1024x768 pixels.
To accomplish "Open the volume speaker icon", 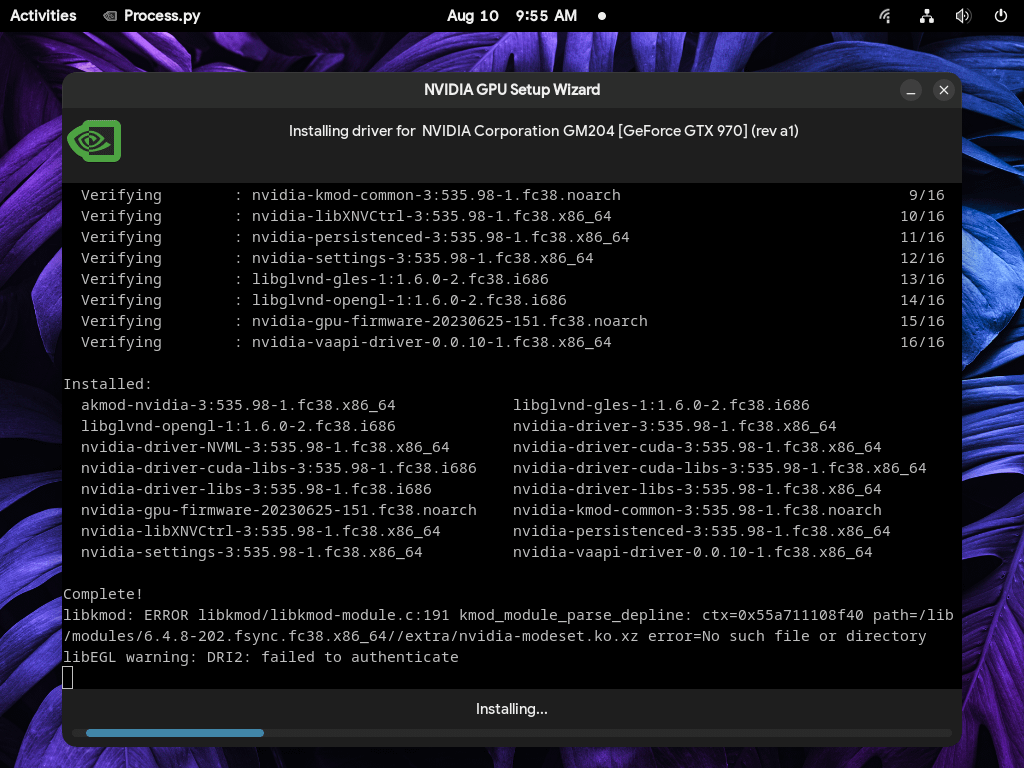I will point(963,16).
